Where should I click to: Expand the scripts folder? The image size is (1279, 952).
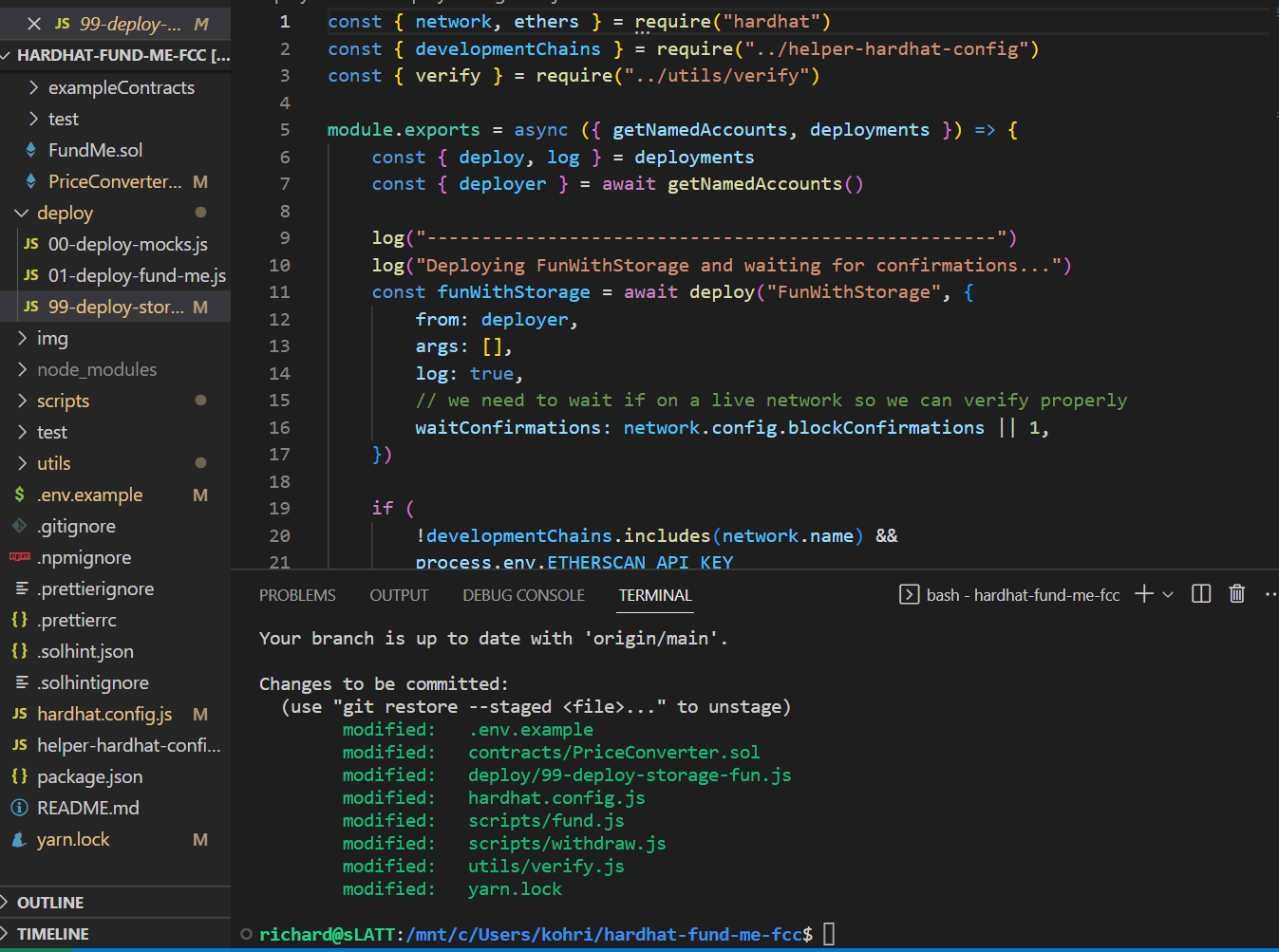coord(115,401)
